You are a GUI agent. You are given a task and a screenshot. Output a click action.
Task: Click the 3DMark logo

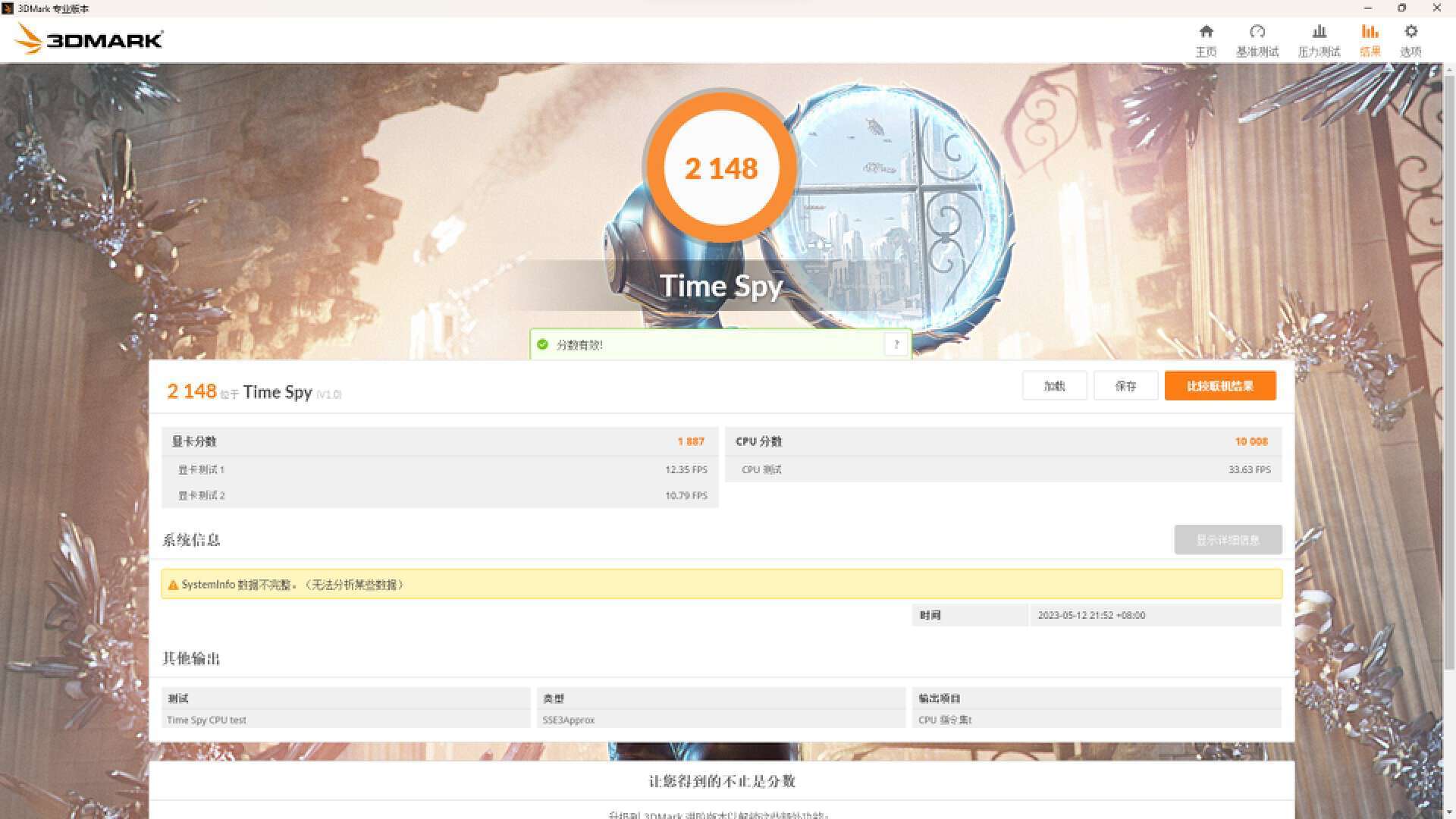(89, 39)
